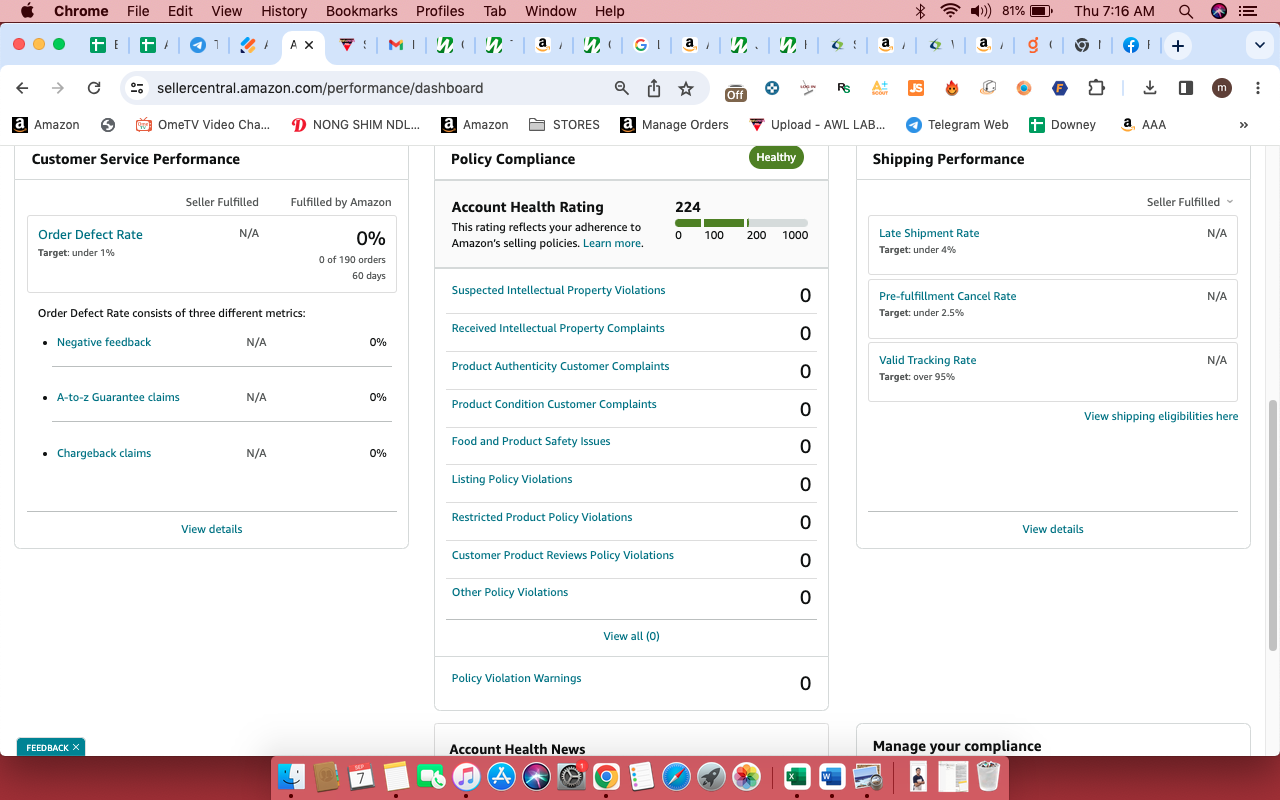Click the Chrome downloads icon
This screenshot has height=800, width=1280.
[x=1150, y=88]
